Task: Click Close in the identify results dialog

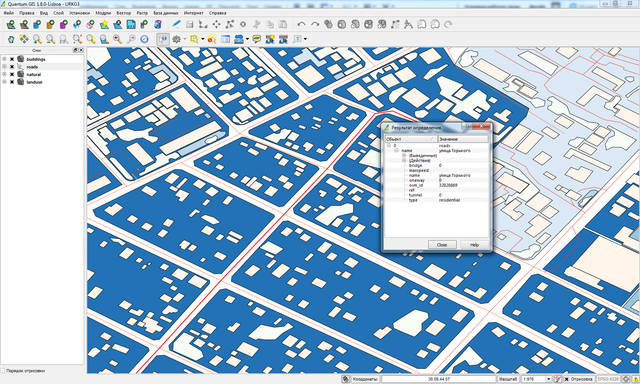Action: [x=442, y=244]
